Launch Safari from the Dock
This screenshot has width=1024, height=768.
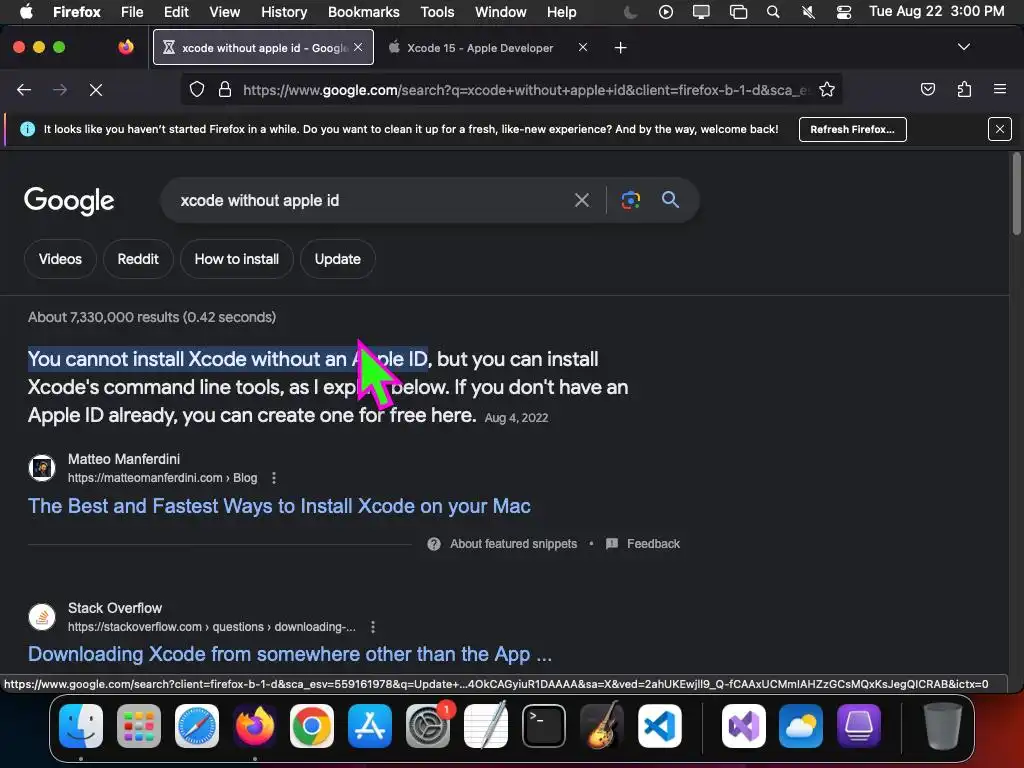click(197, 726)
